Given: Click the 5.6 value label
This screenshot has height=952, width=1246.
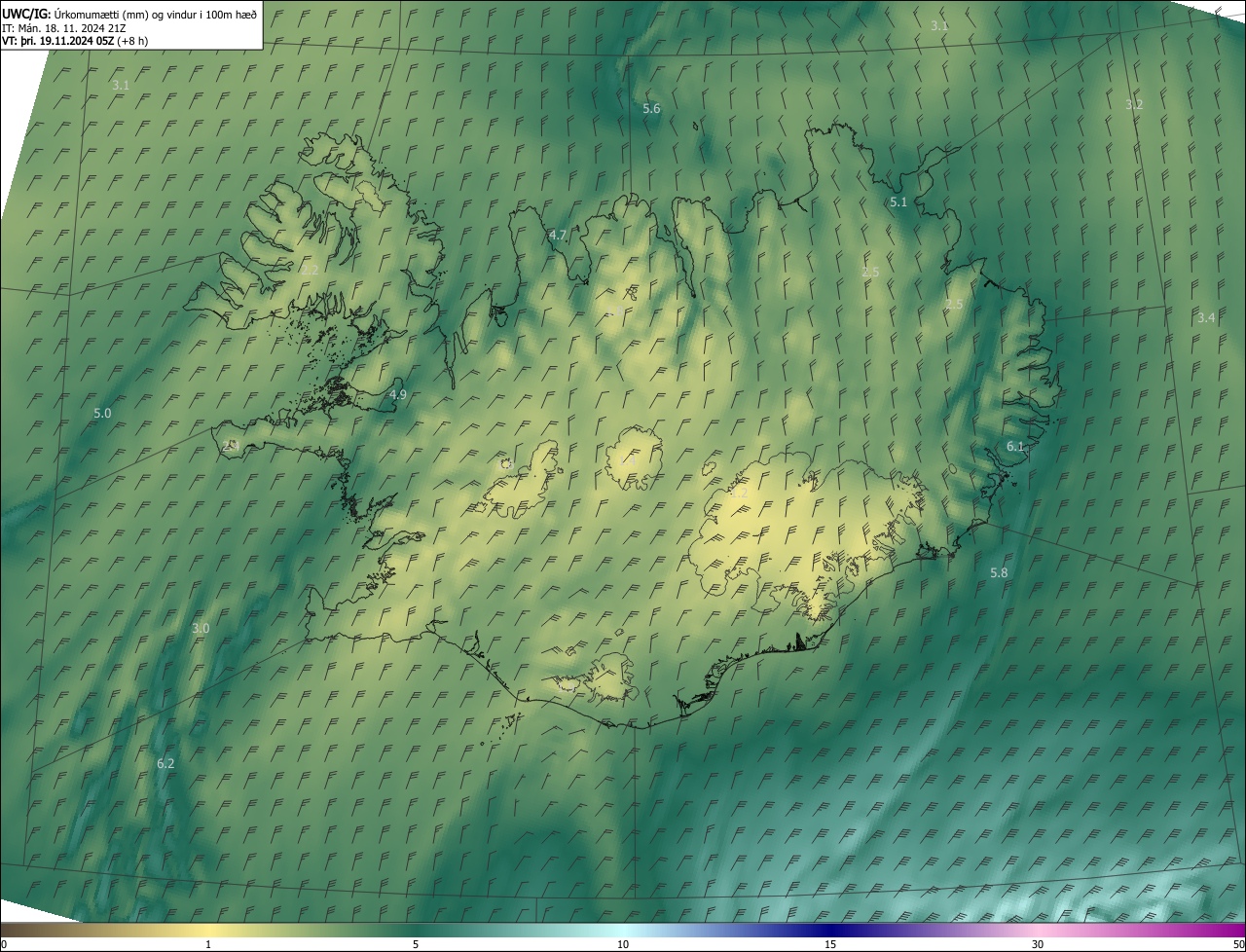Looking at the screenshot, I should coord(651,109).
